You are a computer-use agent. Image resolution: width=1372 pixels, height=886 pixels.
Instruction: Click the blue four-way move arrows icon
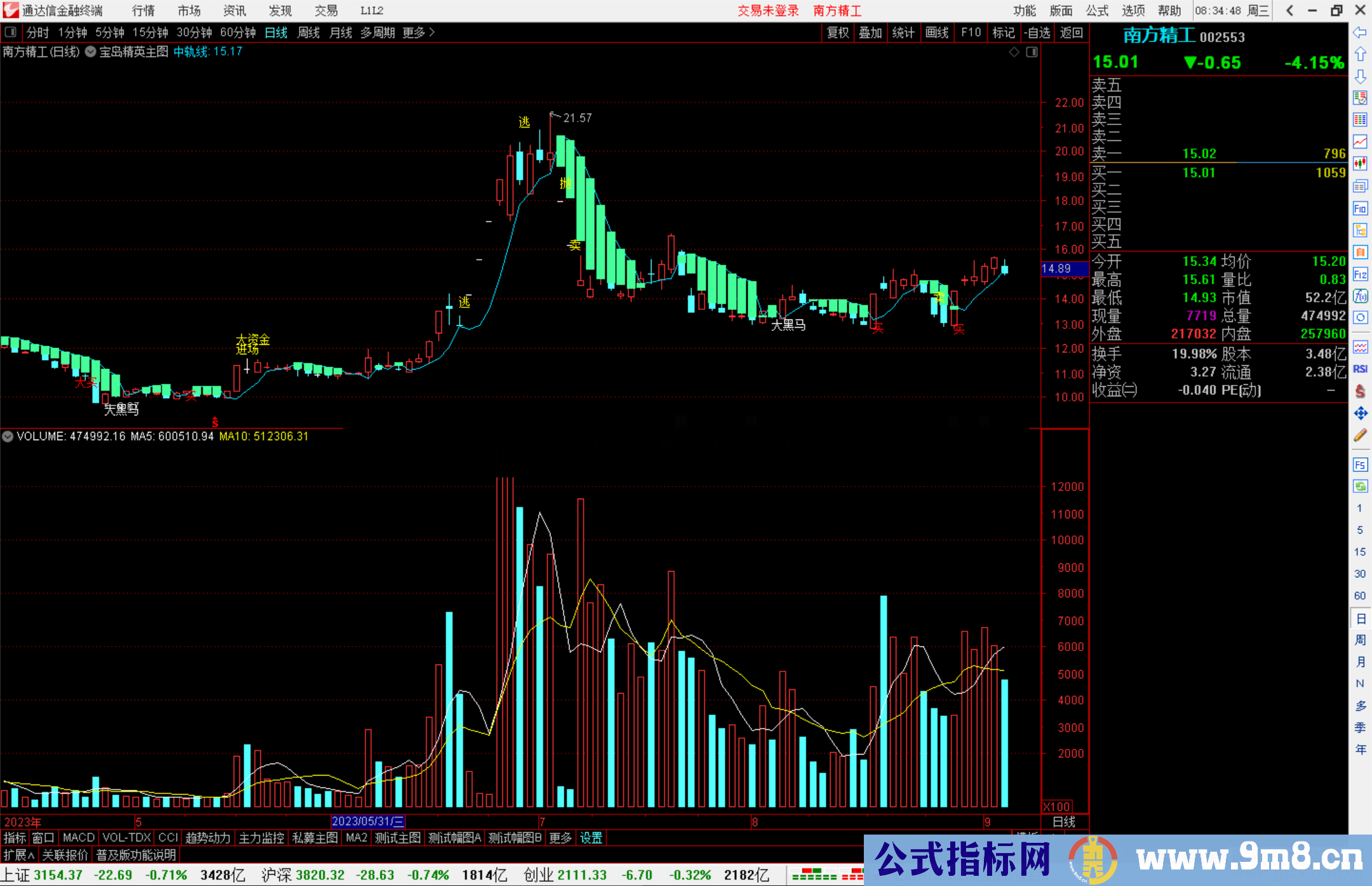pyautogui.click(x=1360, y=413)
